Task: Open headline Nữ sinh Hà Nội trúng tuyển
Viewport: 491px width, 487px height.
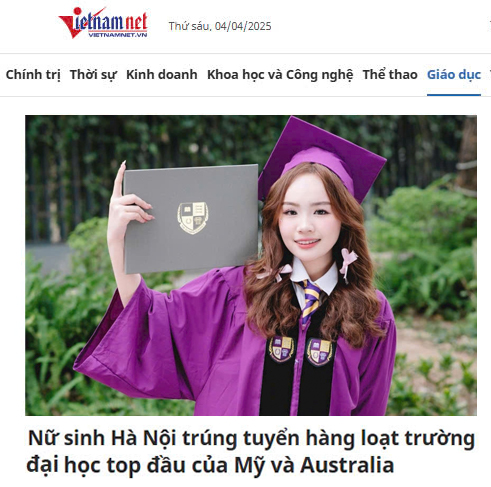Action: 251,451
